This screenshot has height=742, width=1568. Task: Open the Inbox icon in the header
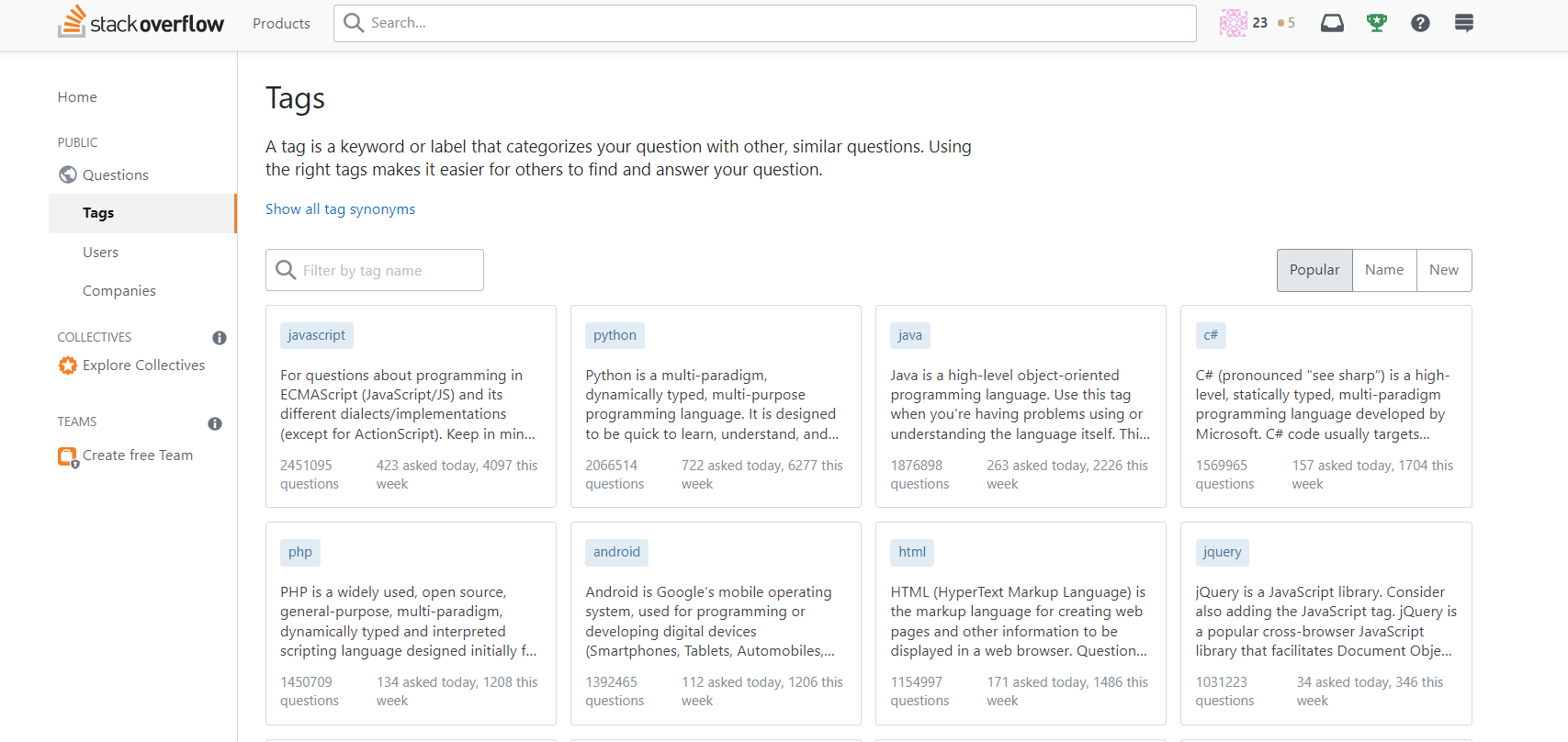pyautogui.click(x=1332, y=23)
